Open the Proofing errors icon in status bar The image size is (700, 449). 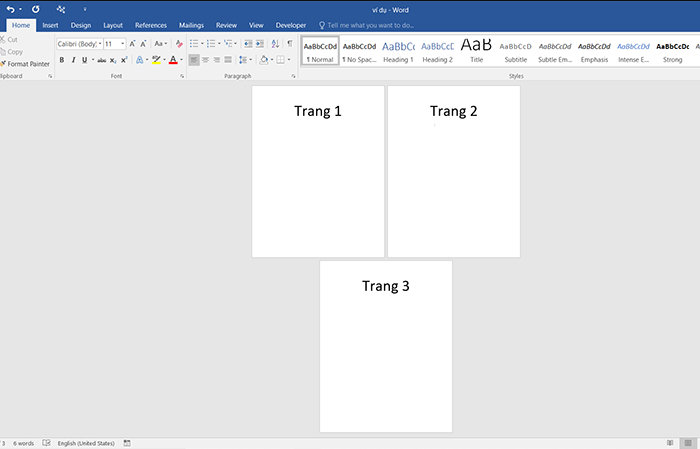(x=46, y=443)
